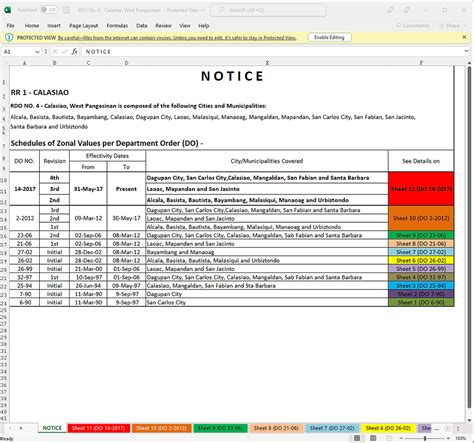Open the Formulas ribbon tab

117,26
